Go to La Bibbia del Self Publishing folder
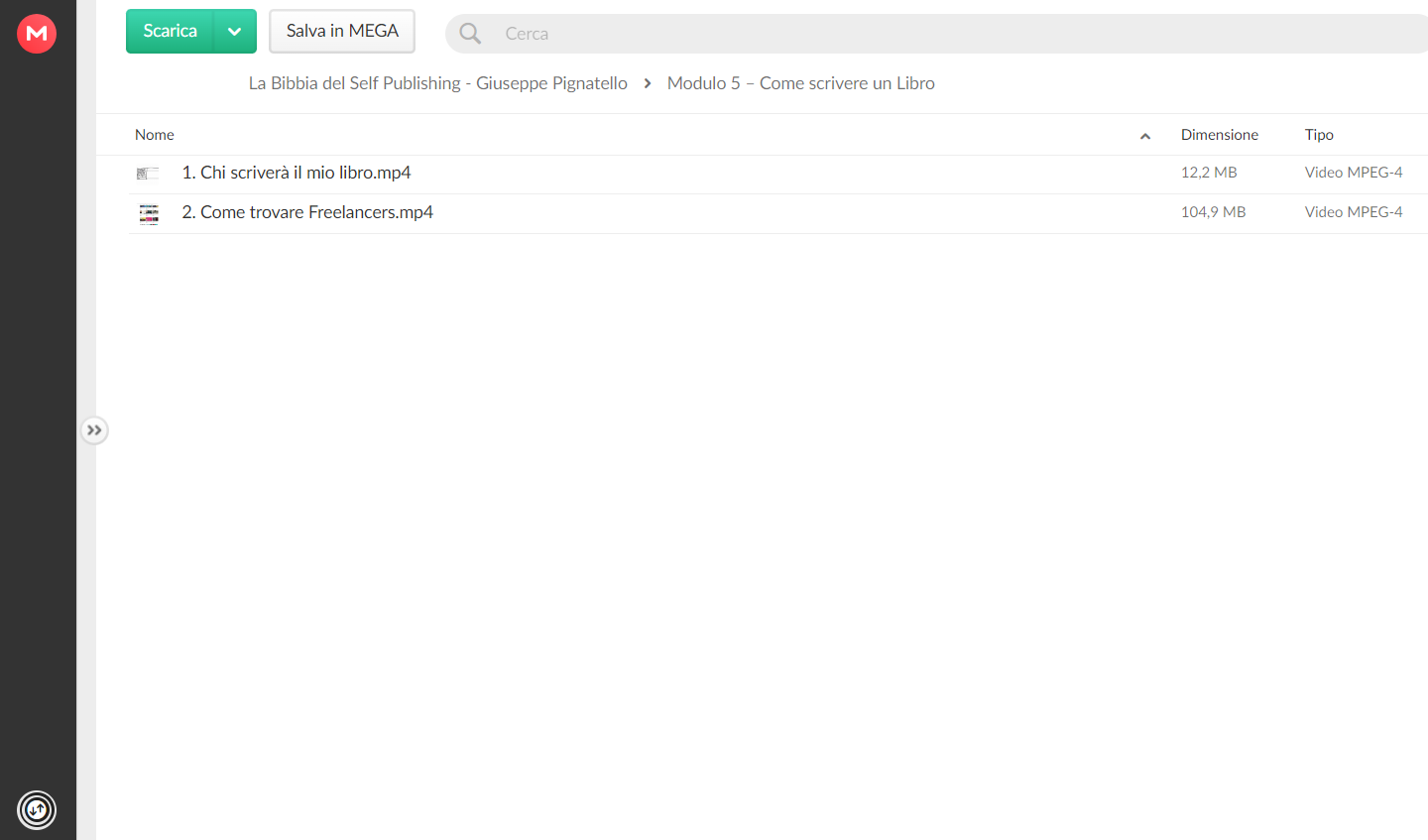 coord(438,83)
